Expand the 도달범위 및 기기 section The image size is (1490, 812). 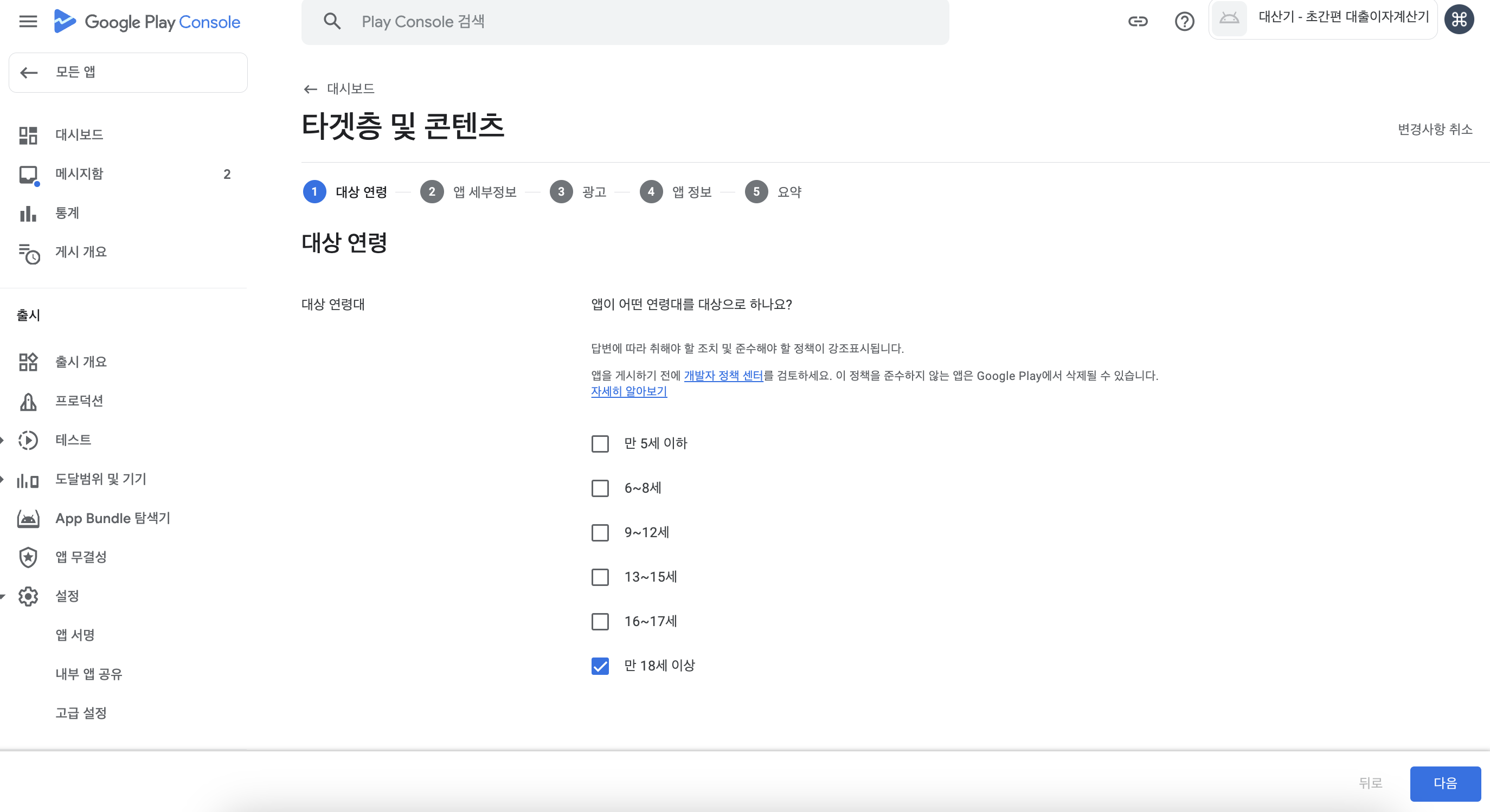3,480
